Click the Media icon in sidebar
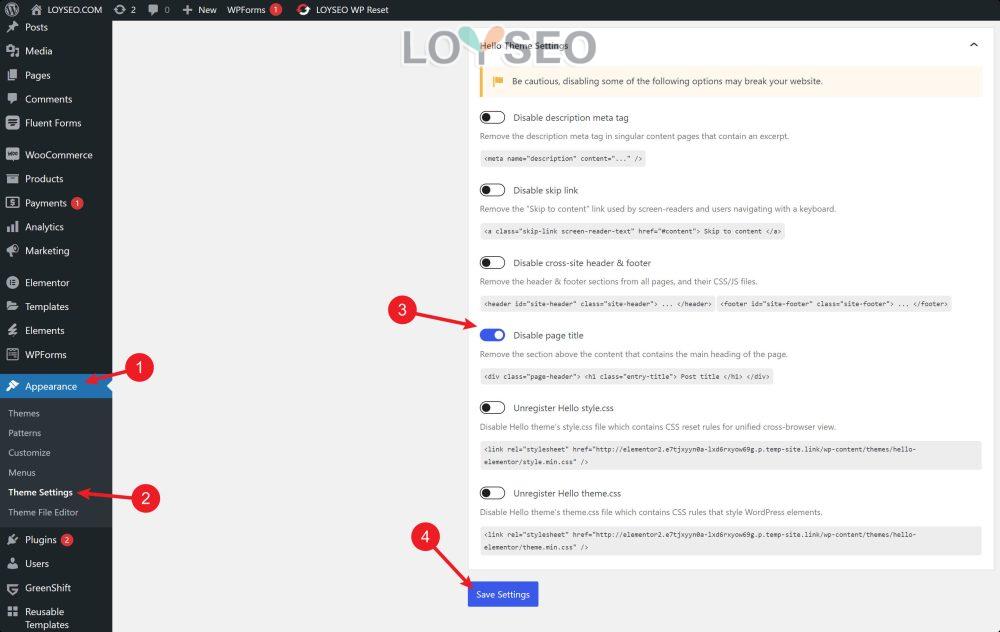The image size is (1000, 632). coord(12,51)
